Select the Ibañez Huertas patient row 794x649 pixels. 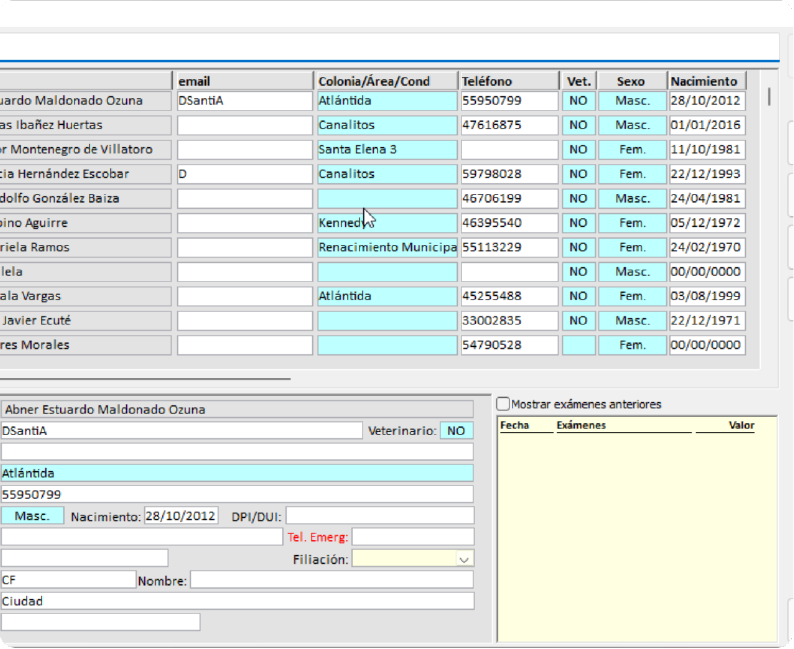click(x=86, y=125)
